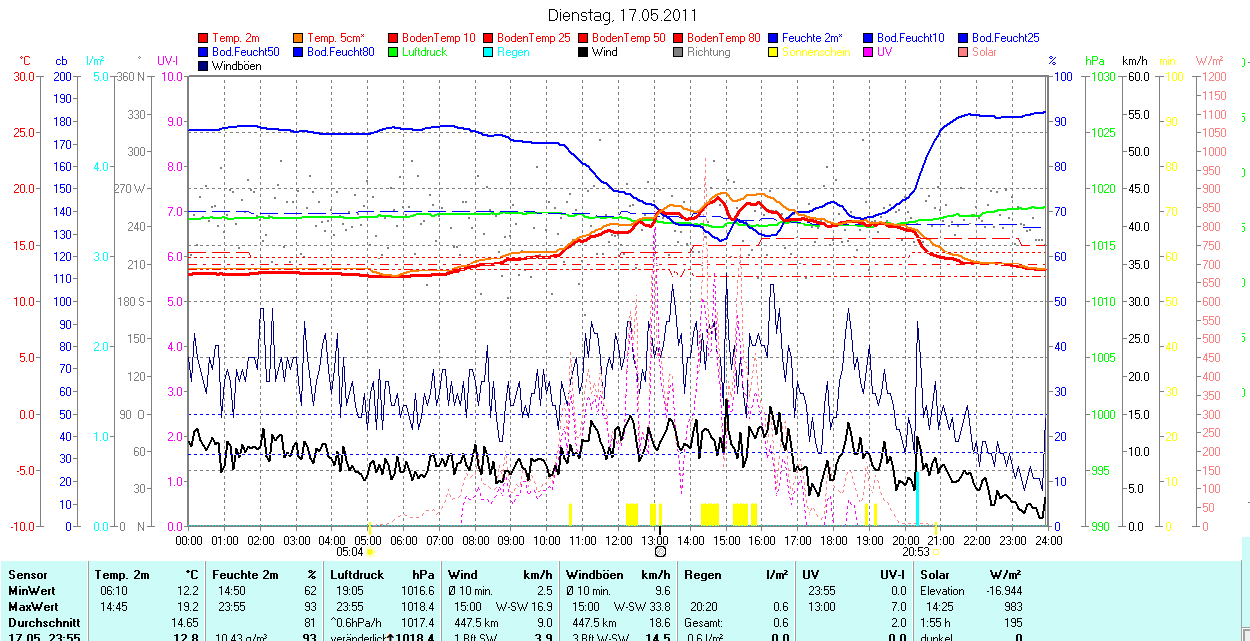This screenshot has height=641, width=1250.
Task: Click the green Luftdruck legend square
Action: tap(394, 52)
